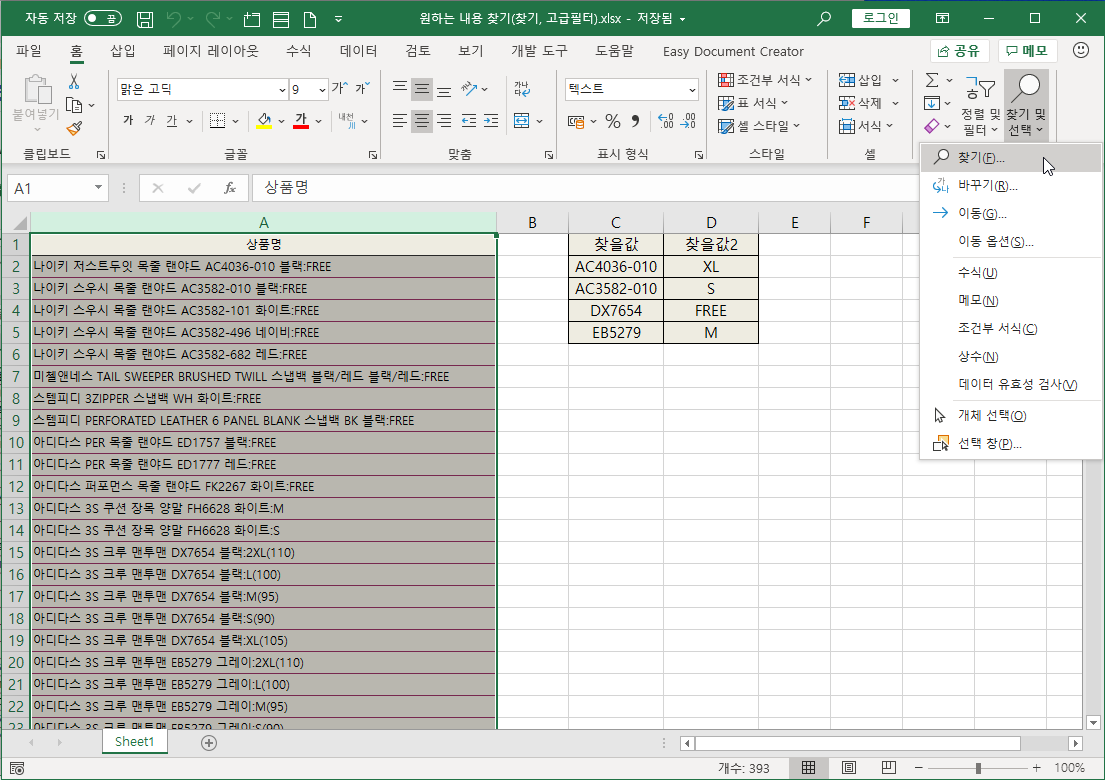This screenshot has width=1105, height=780.
Task: Select 개체 선택(O) menu item
Action: click(1011, 416)
